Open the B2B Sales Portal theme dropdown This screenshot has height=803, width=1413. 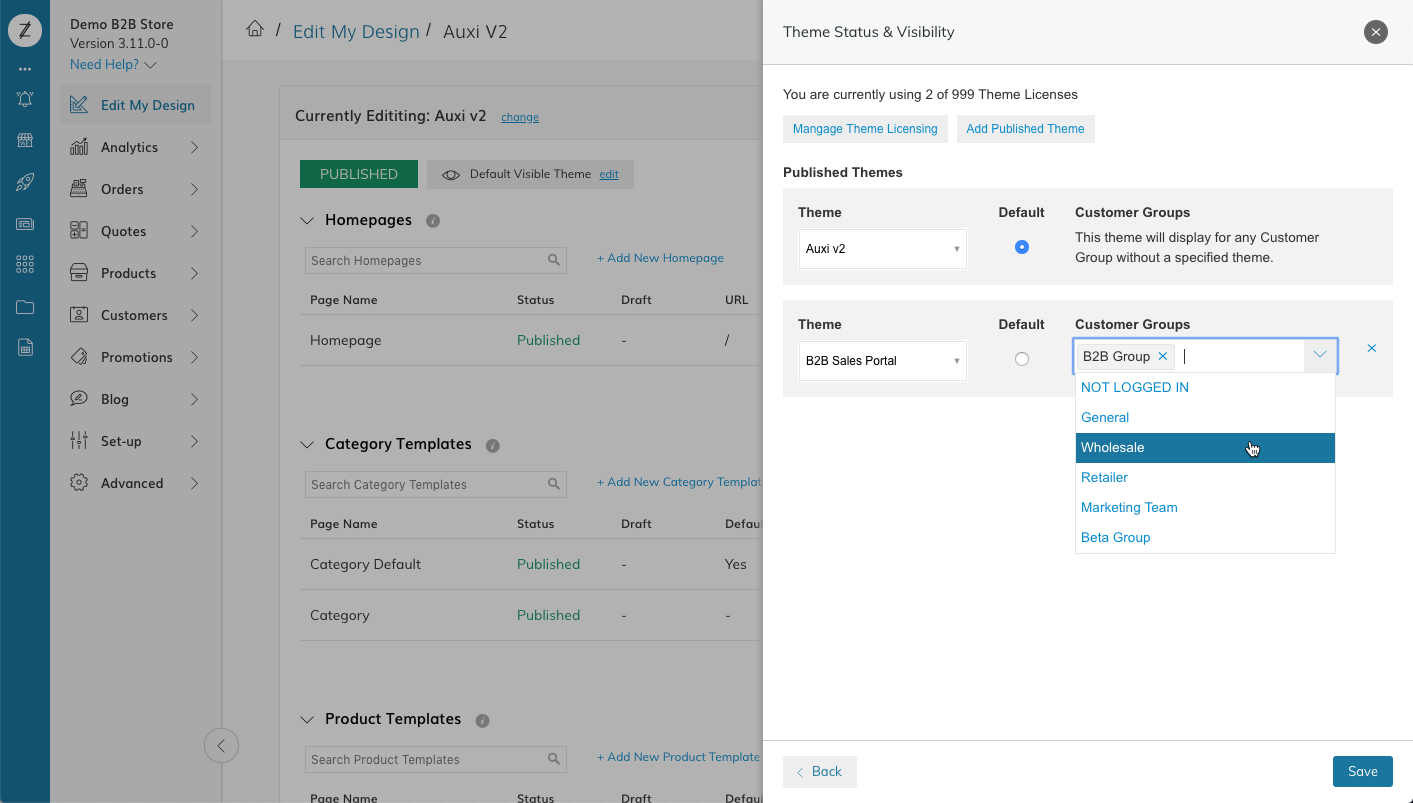(883, 361)
